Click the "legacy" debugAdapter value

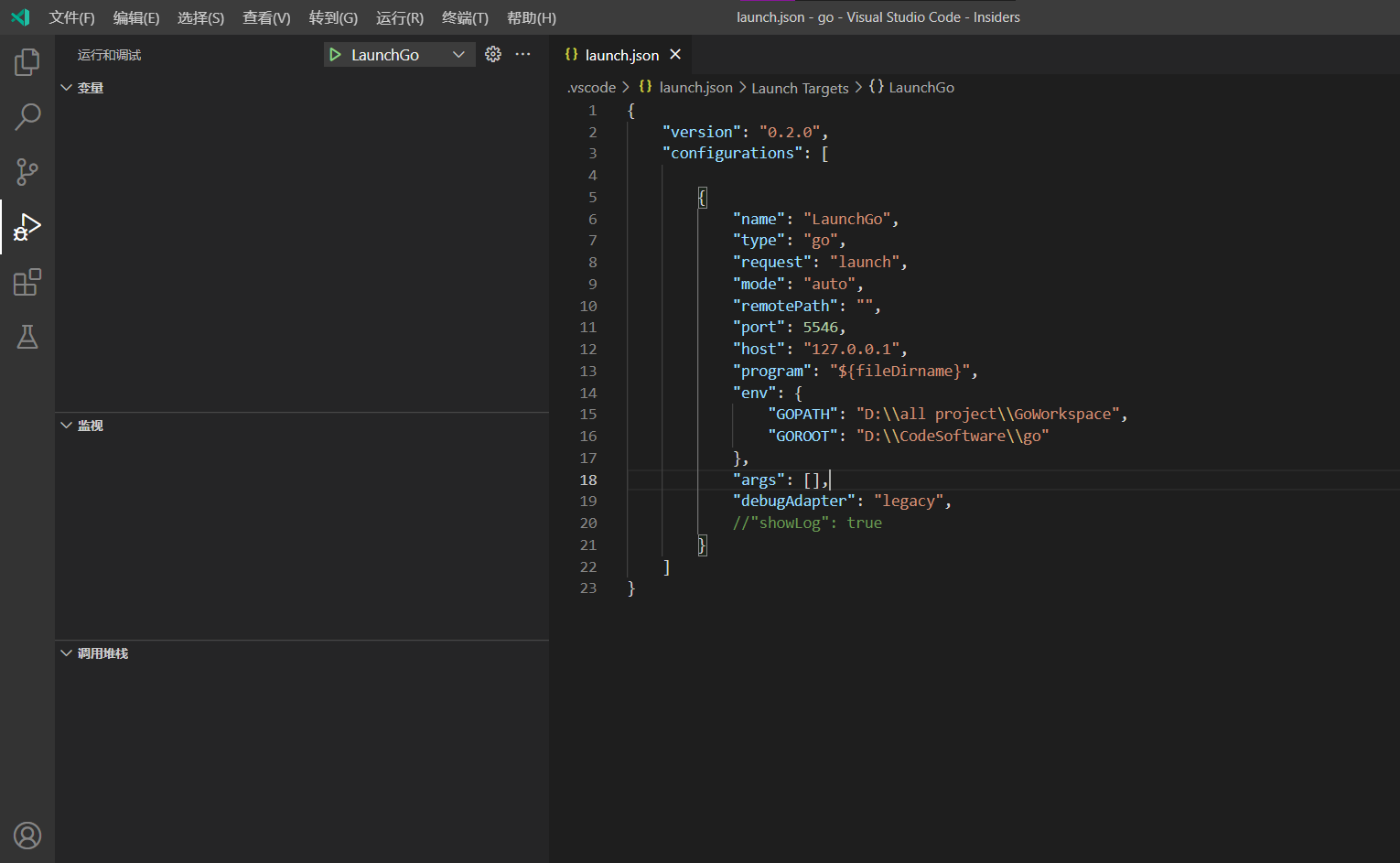(x=909, y=501)
